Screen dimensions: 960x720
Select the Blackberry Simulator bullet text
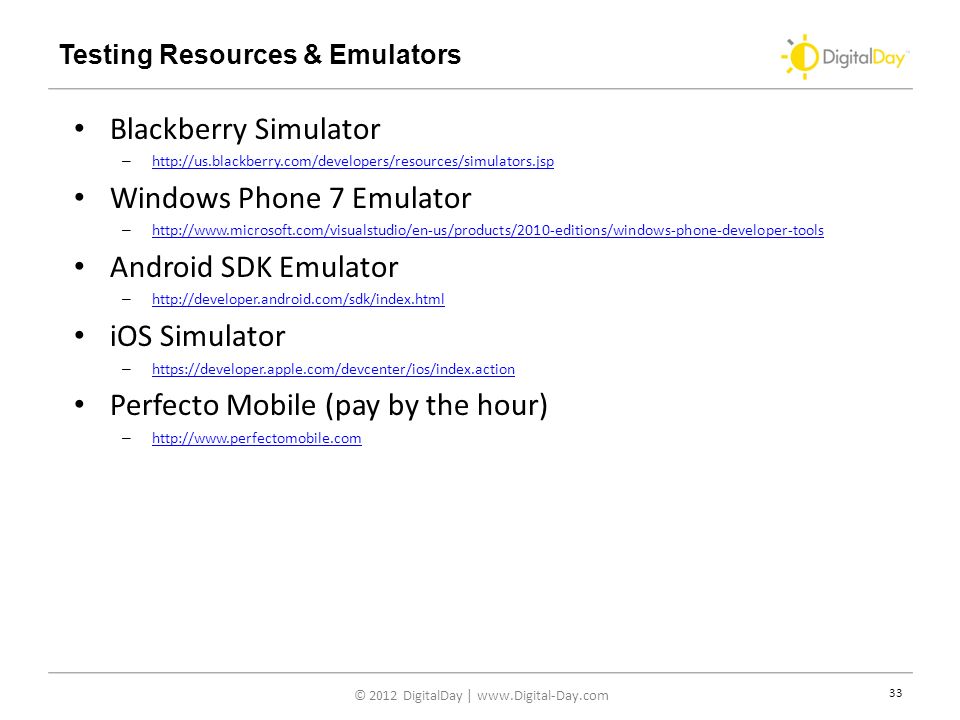pos(245,129)
